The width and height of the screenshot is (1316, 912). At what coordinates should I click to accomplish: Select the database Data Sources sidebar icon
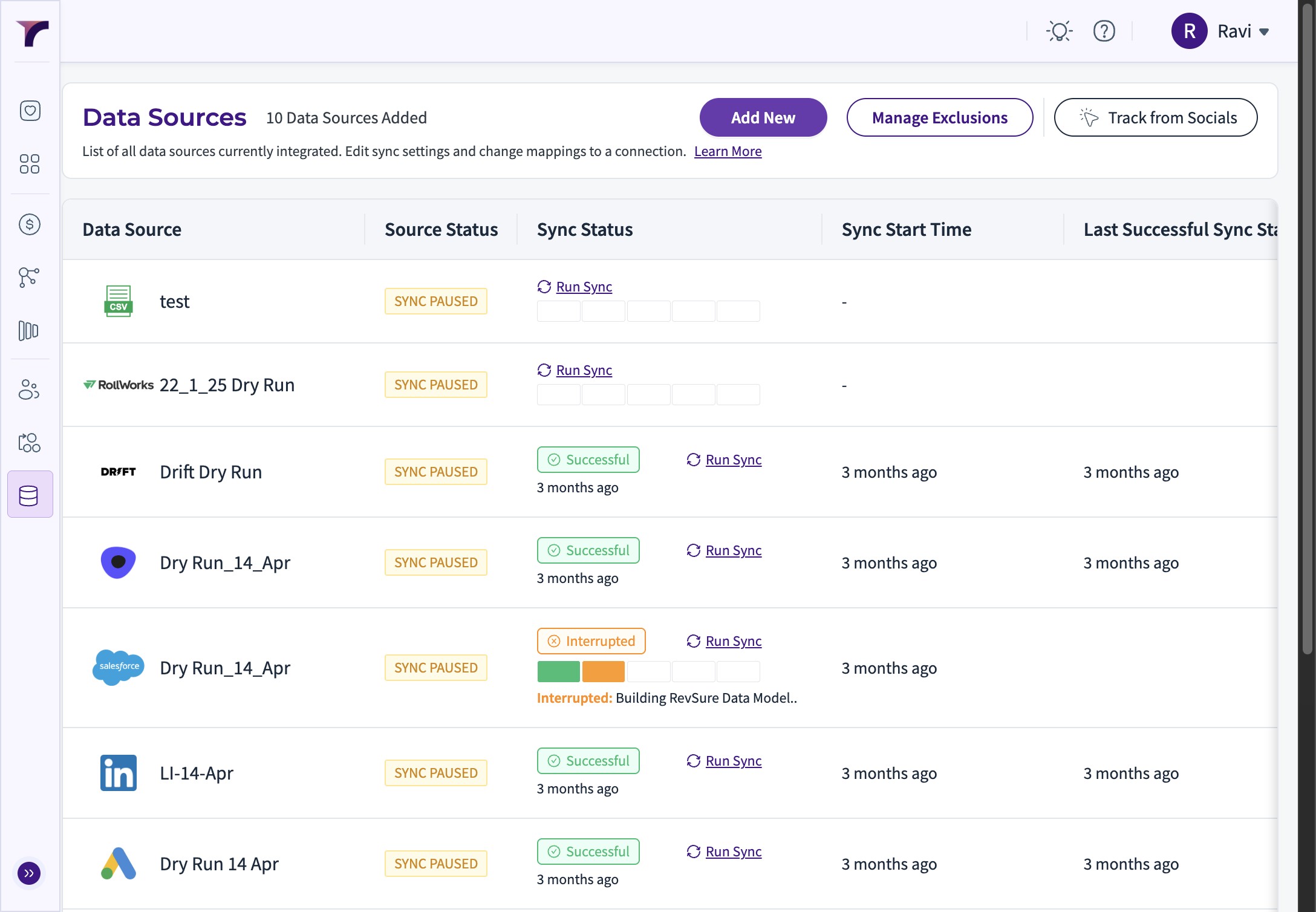point(30,495)
